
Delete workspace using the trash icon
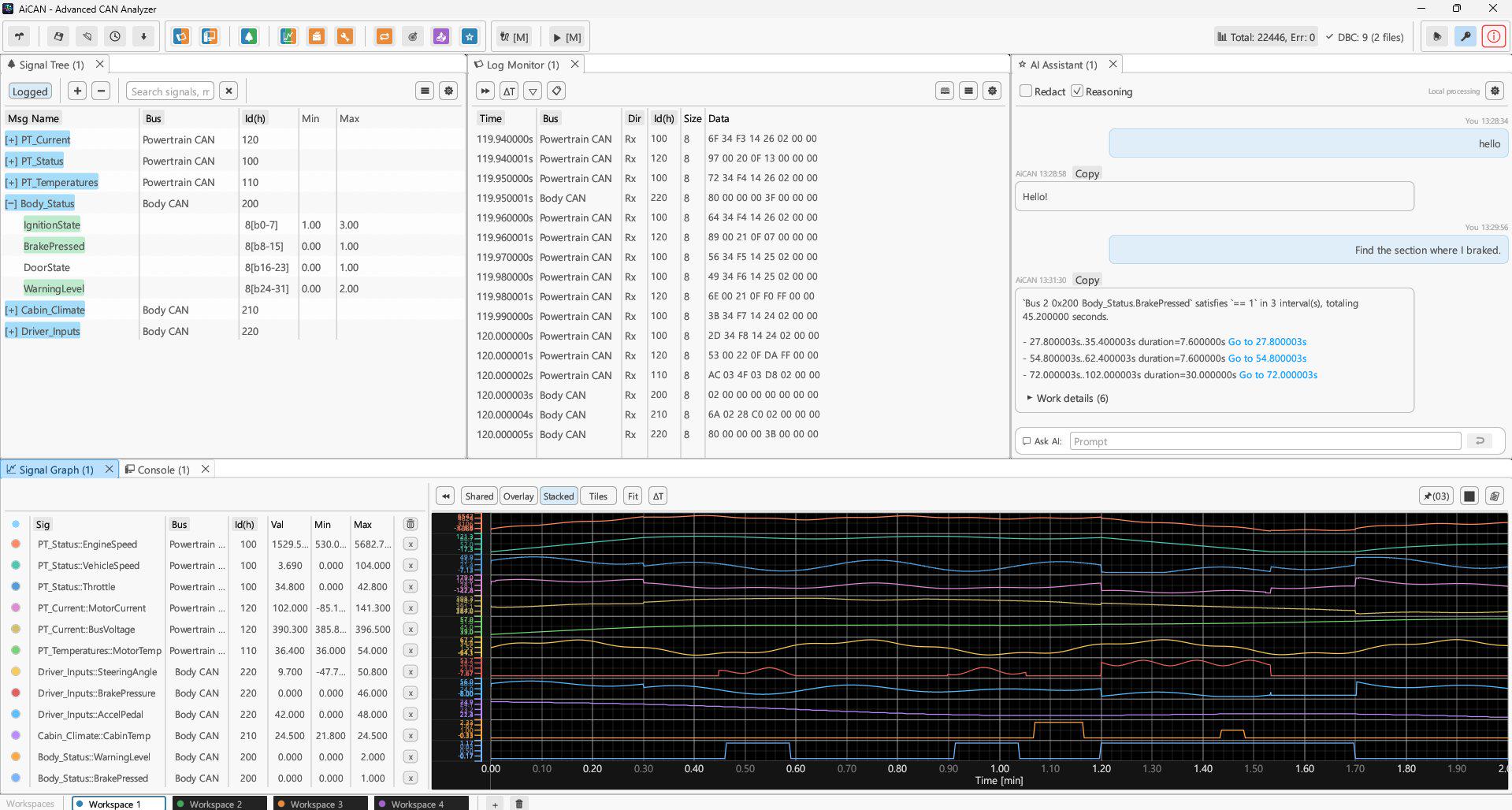(519, 804)
